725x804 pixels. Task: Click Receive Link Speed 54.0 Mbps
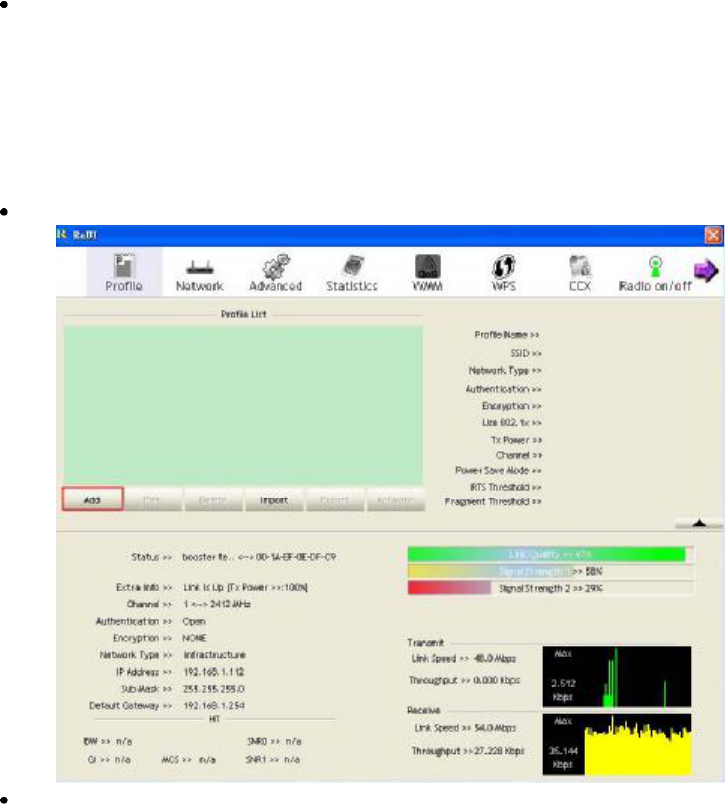click(x=465, y=728)
